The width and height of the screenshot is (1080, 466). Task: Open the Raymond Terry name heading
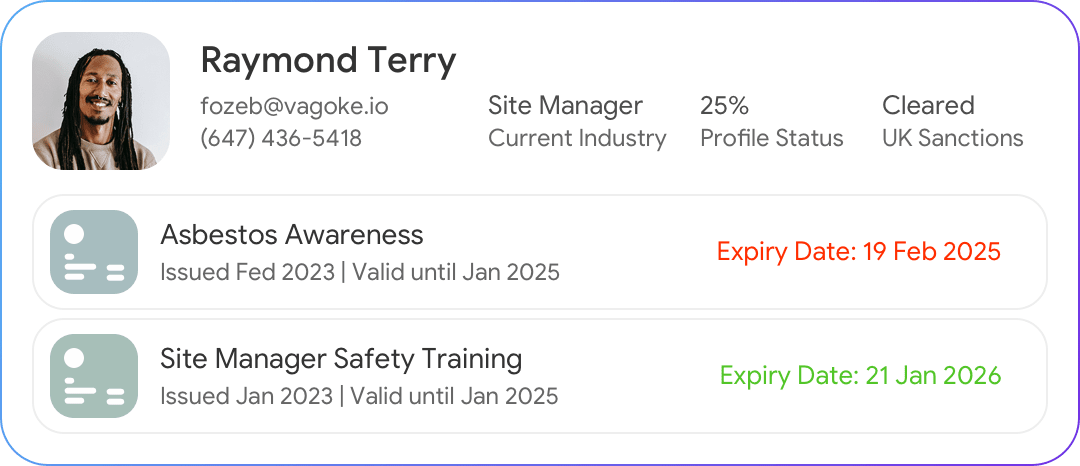tap(329, 61)
